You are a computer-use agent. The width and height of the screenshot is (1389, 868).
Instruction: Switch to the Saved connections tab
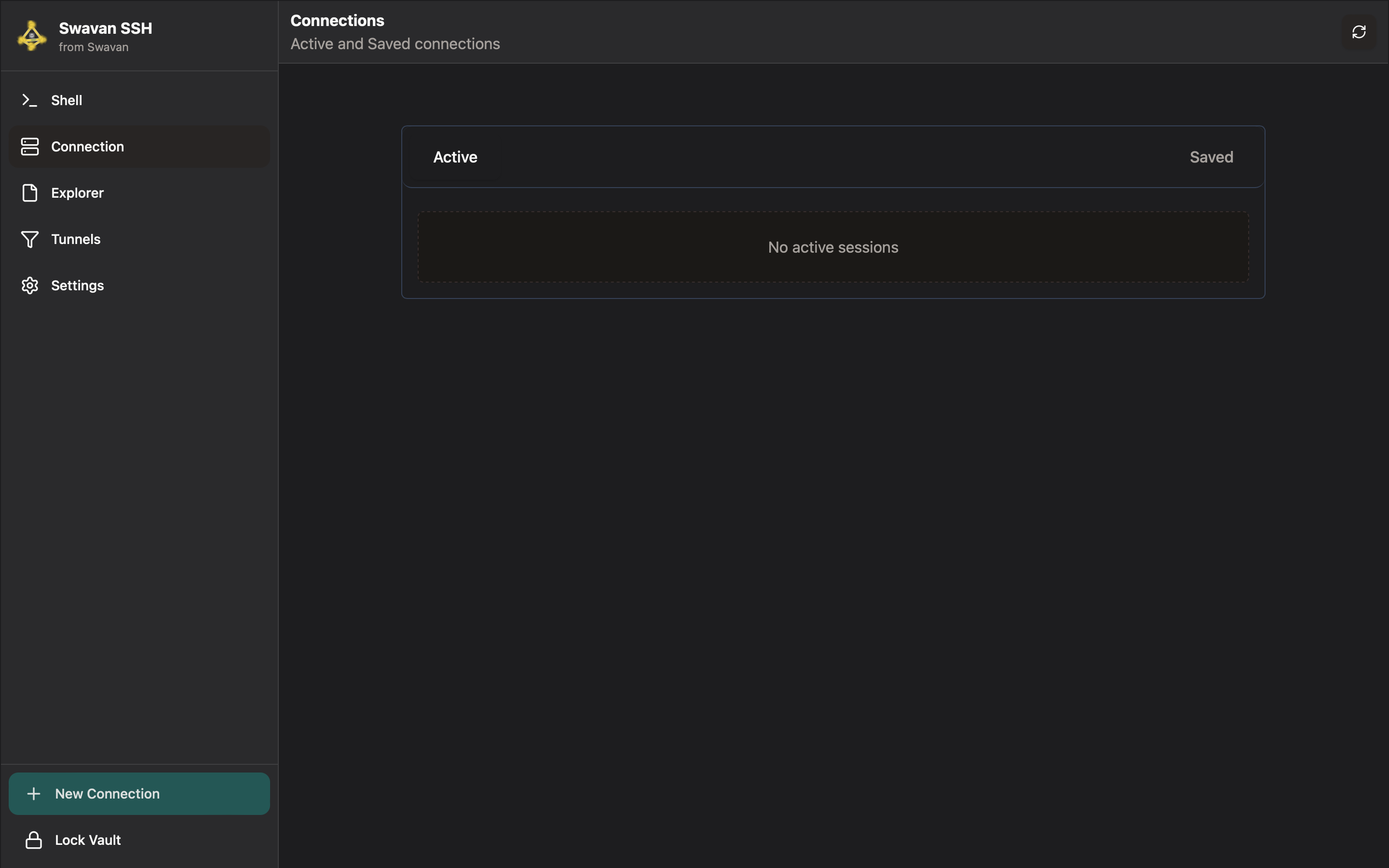point(1211,157)
